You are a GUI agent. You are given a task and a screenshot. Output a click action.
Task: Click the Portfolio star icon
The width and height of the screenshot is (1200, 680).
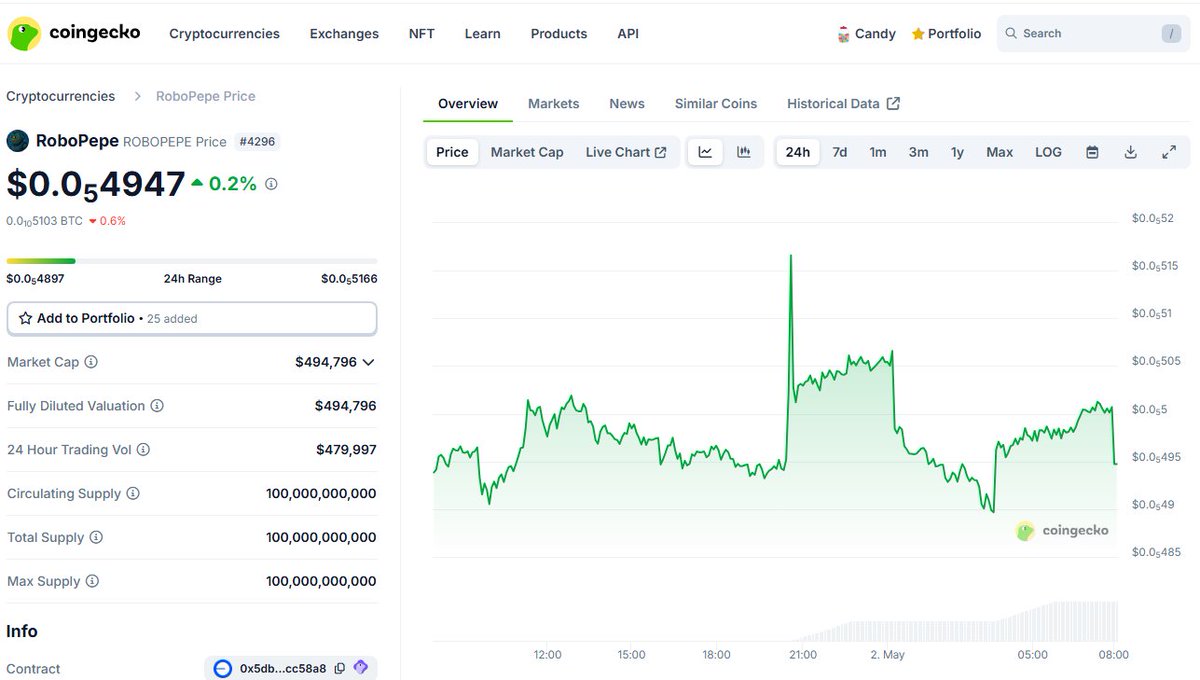(918, 34)
